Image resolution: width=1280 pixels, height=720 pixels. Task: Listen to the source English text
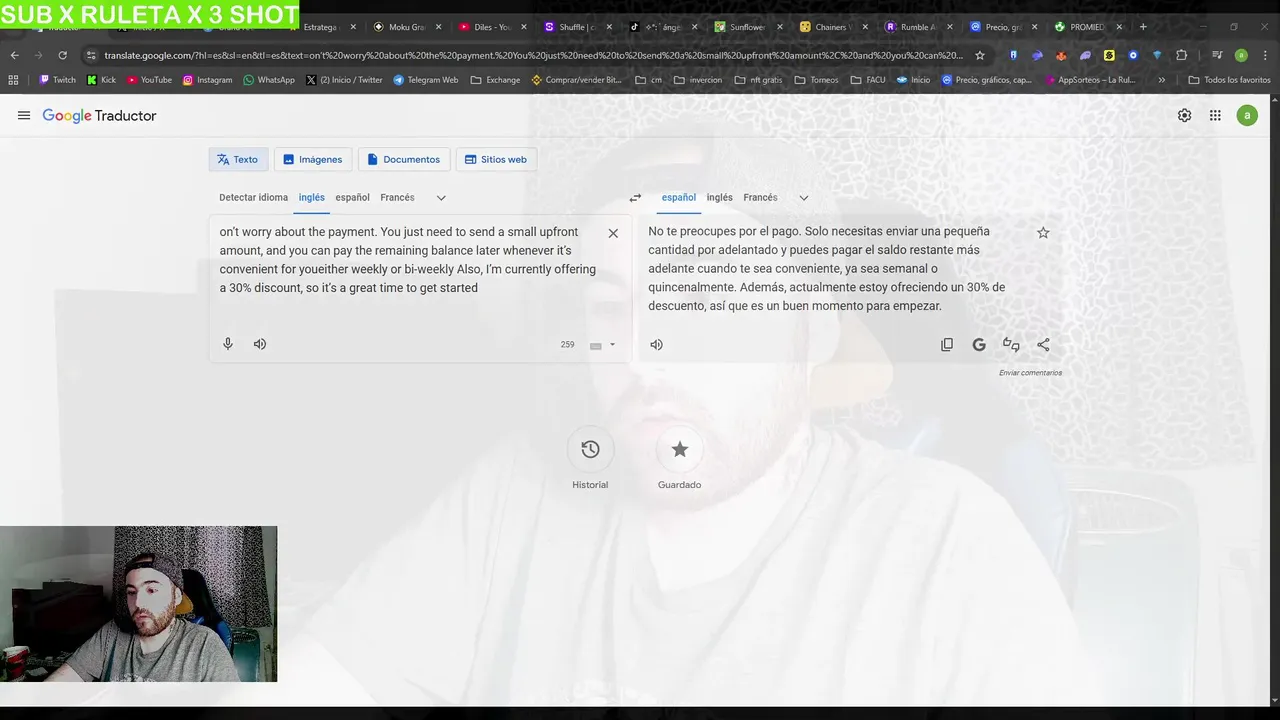click(260, 344)
